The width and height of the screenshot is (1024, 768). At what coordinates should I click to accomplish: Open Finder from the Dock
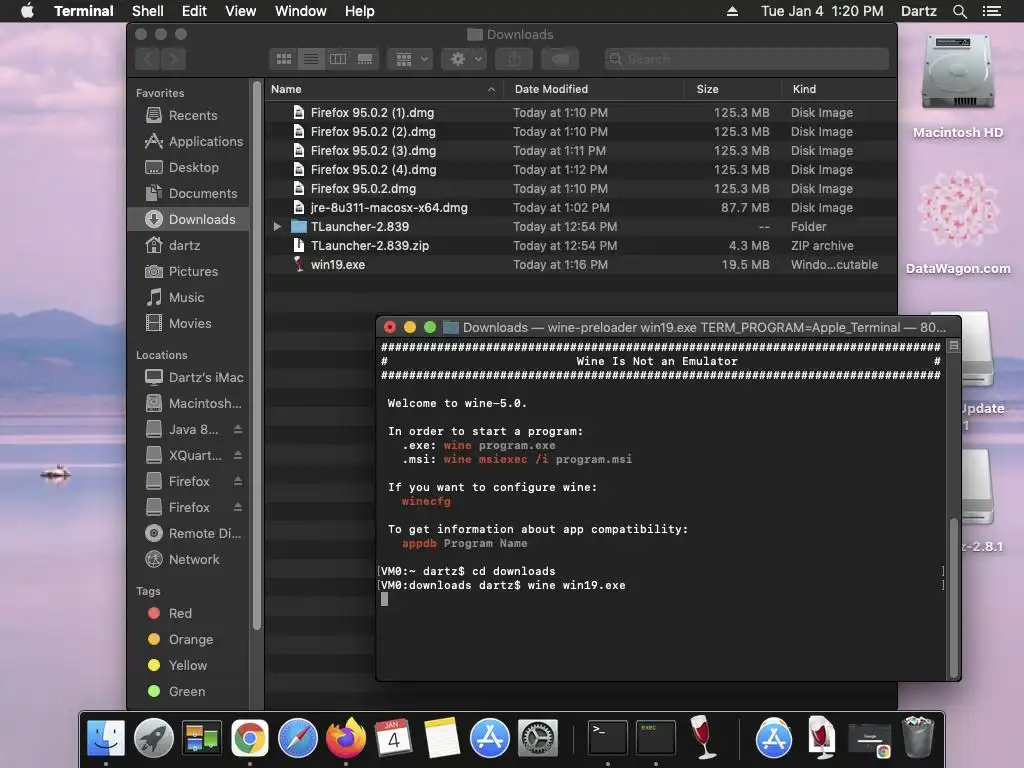[106, 738]
